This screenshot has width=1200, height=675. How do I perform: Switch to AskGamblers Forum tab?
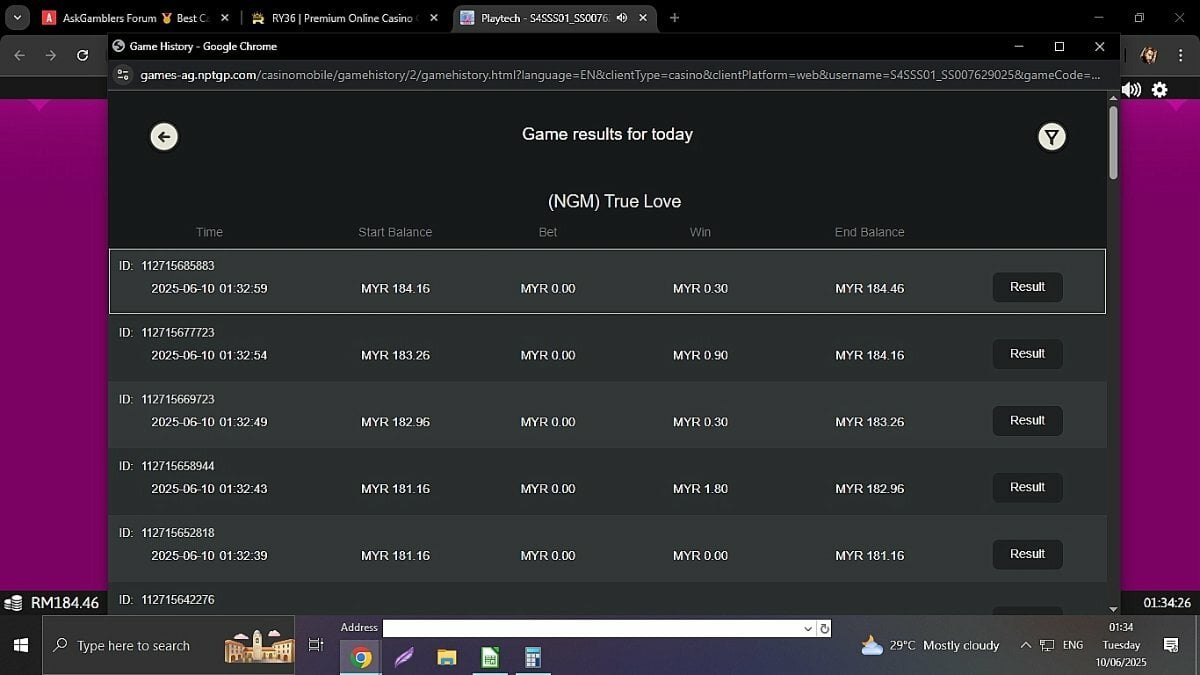134,18
